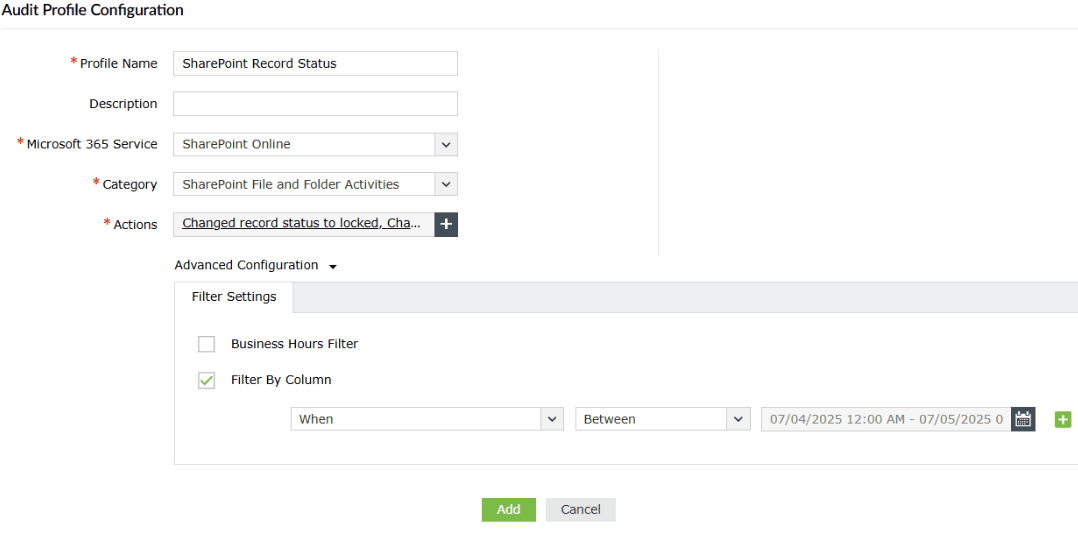
Task: Click the plus icon next to Actions
Action: (446, 224)
